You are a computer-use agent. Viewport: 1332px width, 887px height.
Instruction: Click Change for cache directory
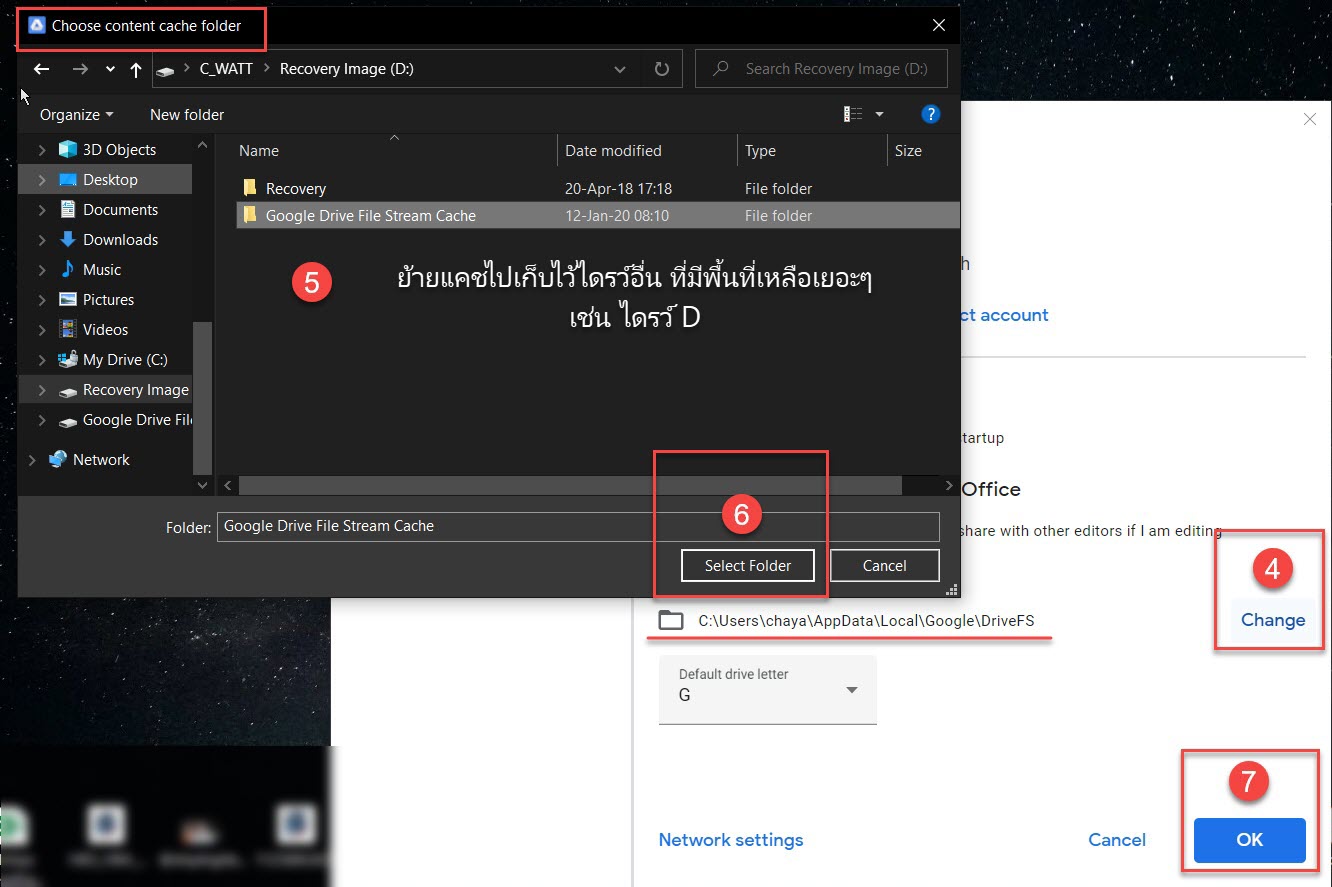[x=1273, y=620]
